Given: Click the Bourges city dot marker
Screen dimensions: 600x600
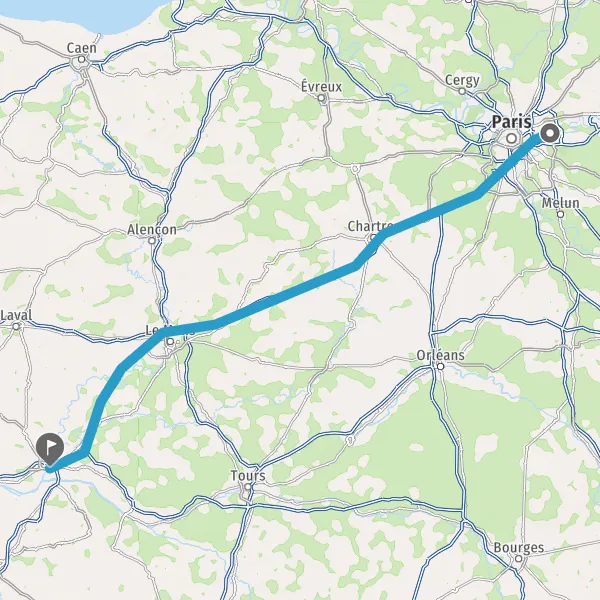Looking at the screenshot, I should (x=518, y=559).
